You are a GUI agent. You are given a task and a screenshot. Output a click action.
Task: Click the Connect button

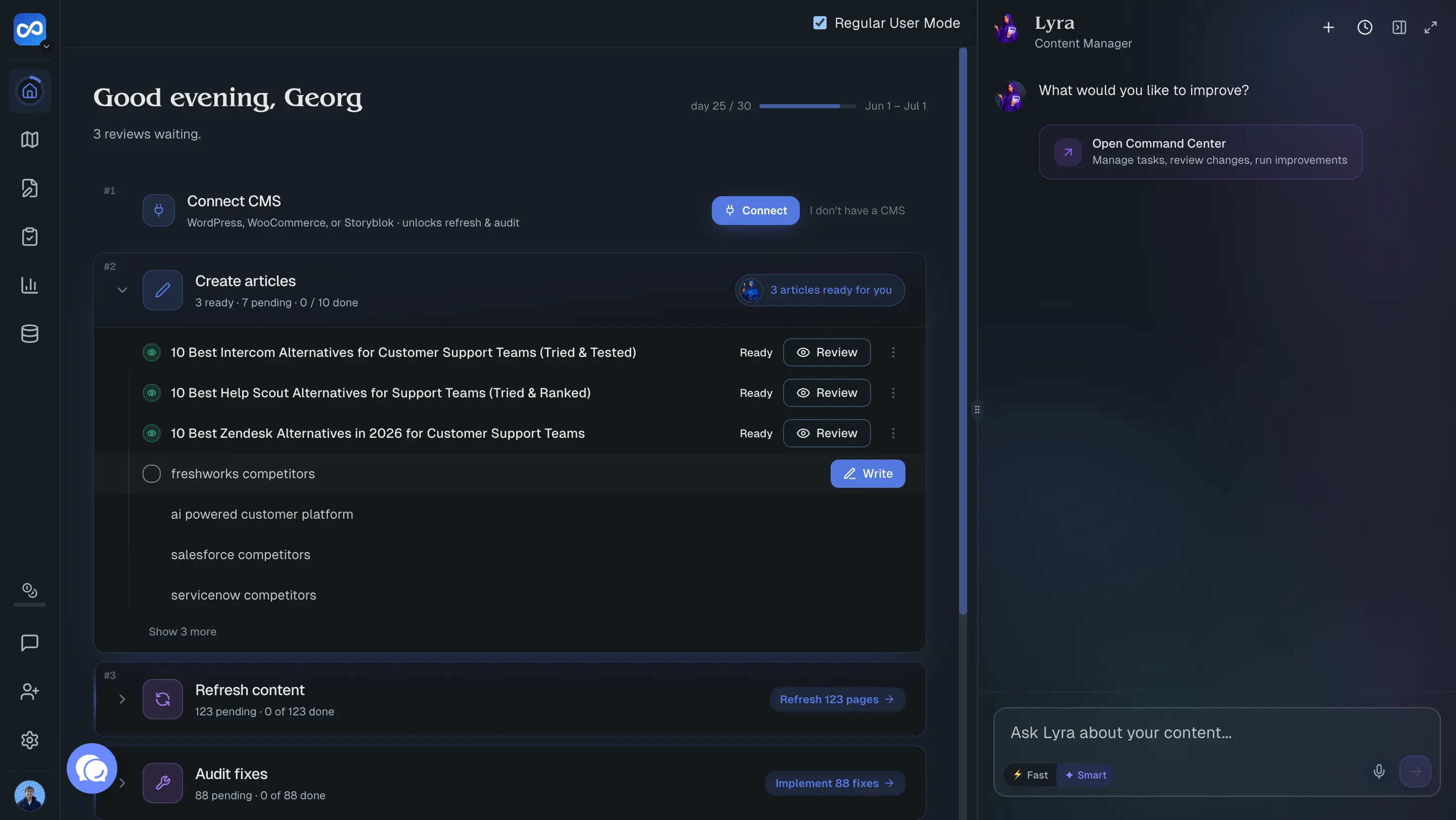point(755,210)
